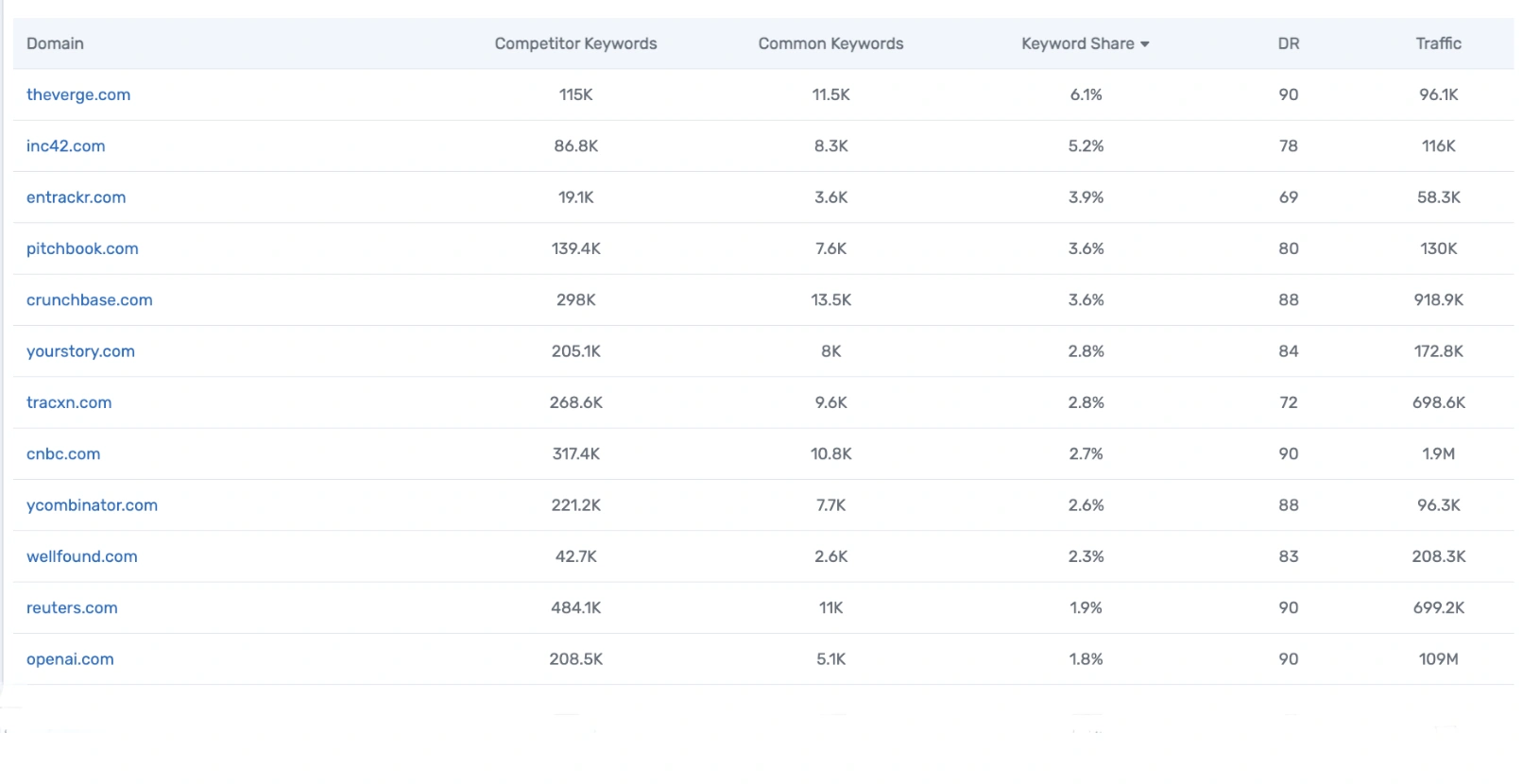The image size is (1523, 784).
Task: Select DR value 83 for wellfound.com
Action: pos(1288,556)
